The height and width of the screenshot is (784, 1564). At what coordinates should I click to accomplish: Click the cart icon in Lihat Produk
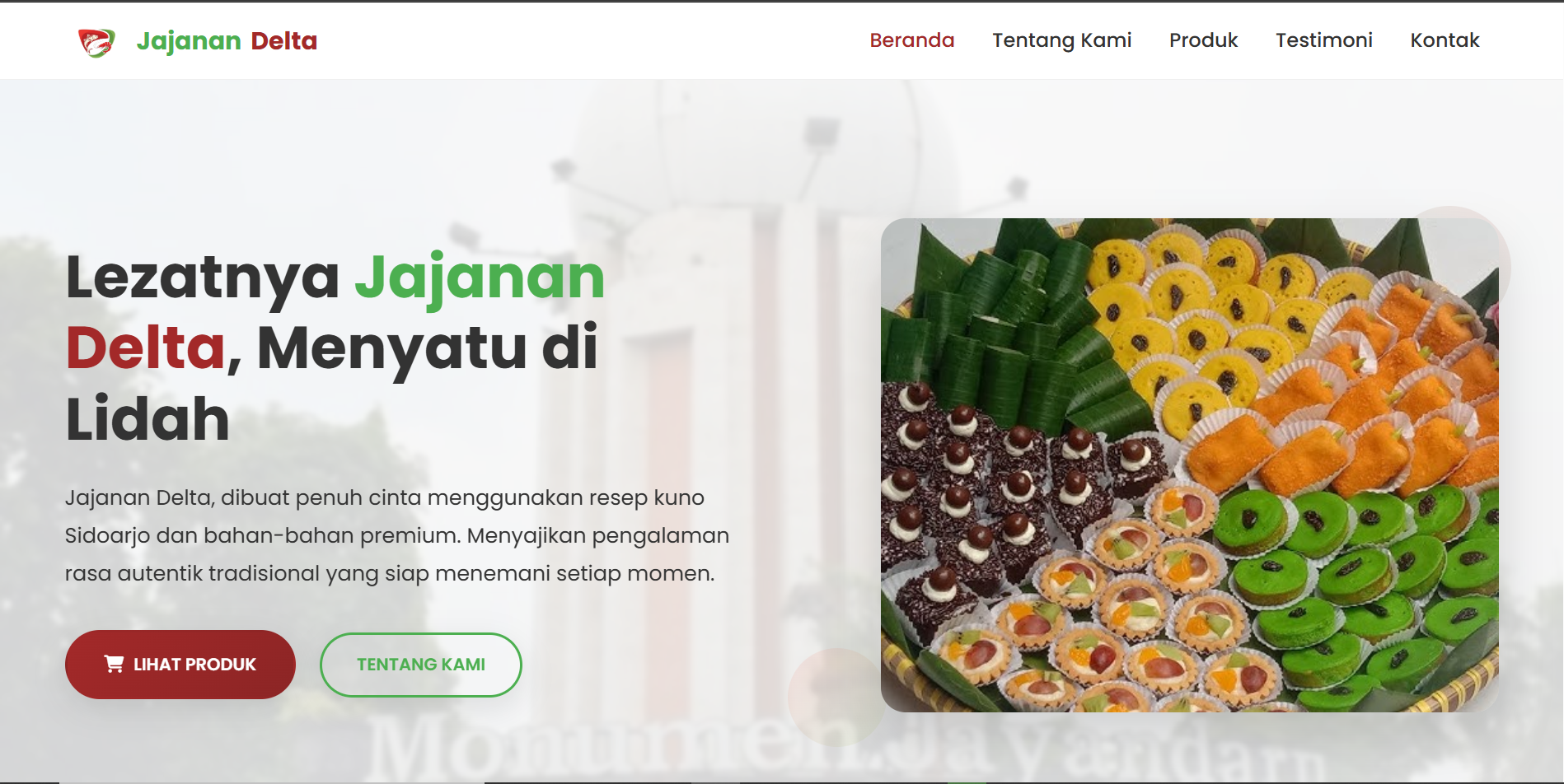tap(114, 664)
